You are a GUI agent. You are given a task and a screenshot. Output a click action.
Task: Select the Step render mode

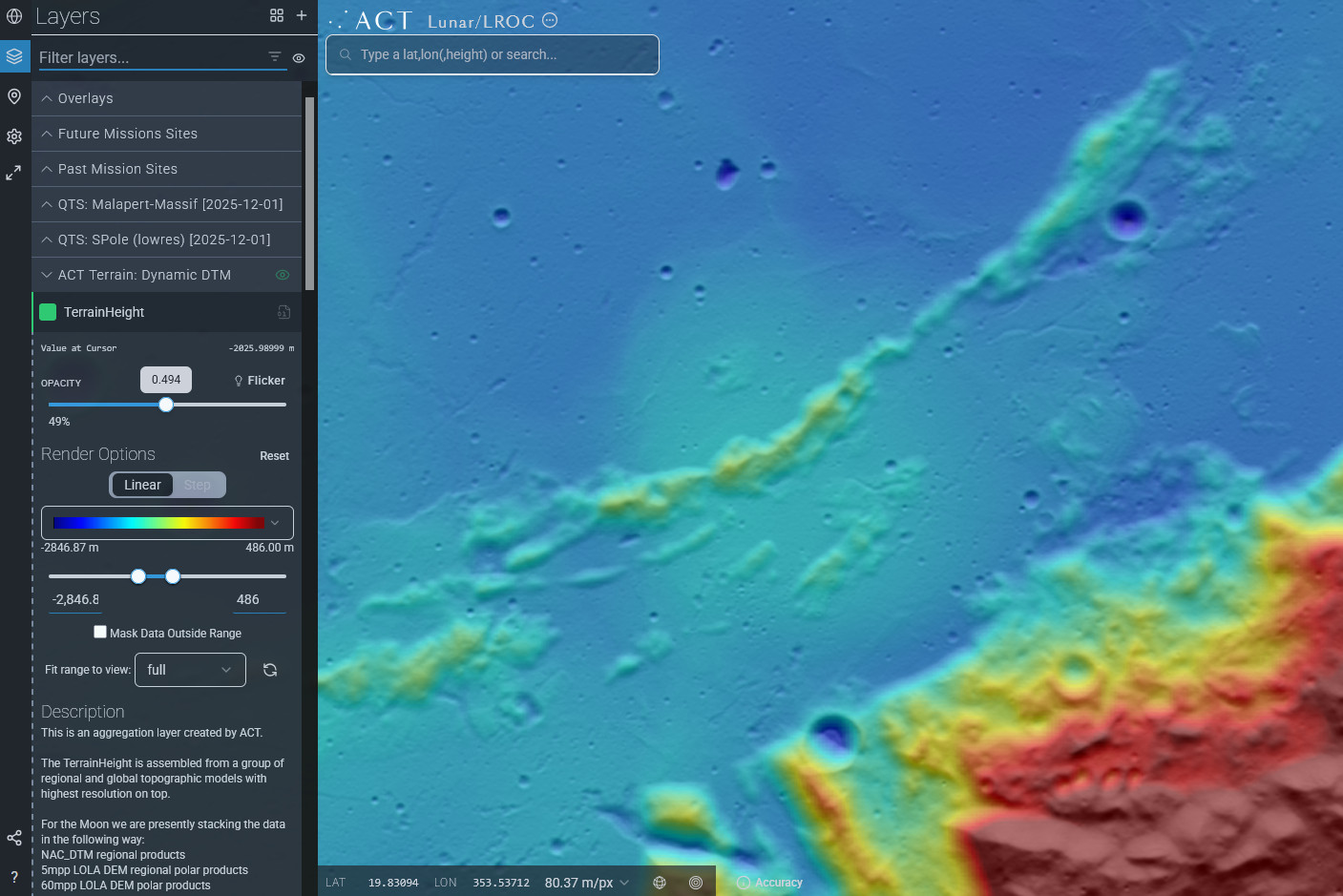click(198, 485)
